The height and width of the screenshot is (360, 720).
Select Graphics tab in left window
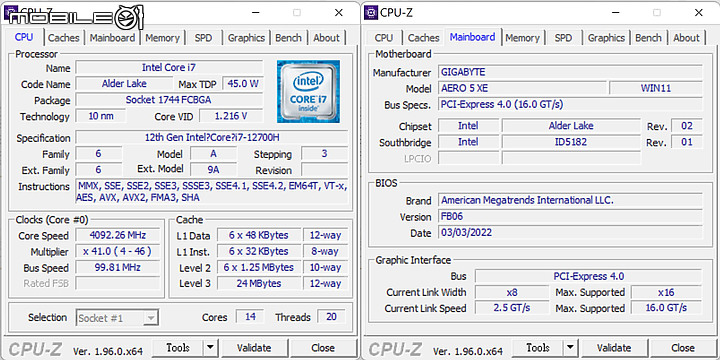point(246,38)
